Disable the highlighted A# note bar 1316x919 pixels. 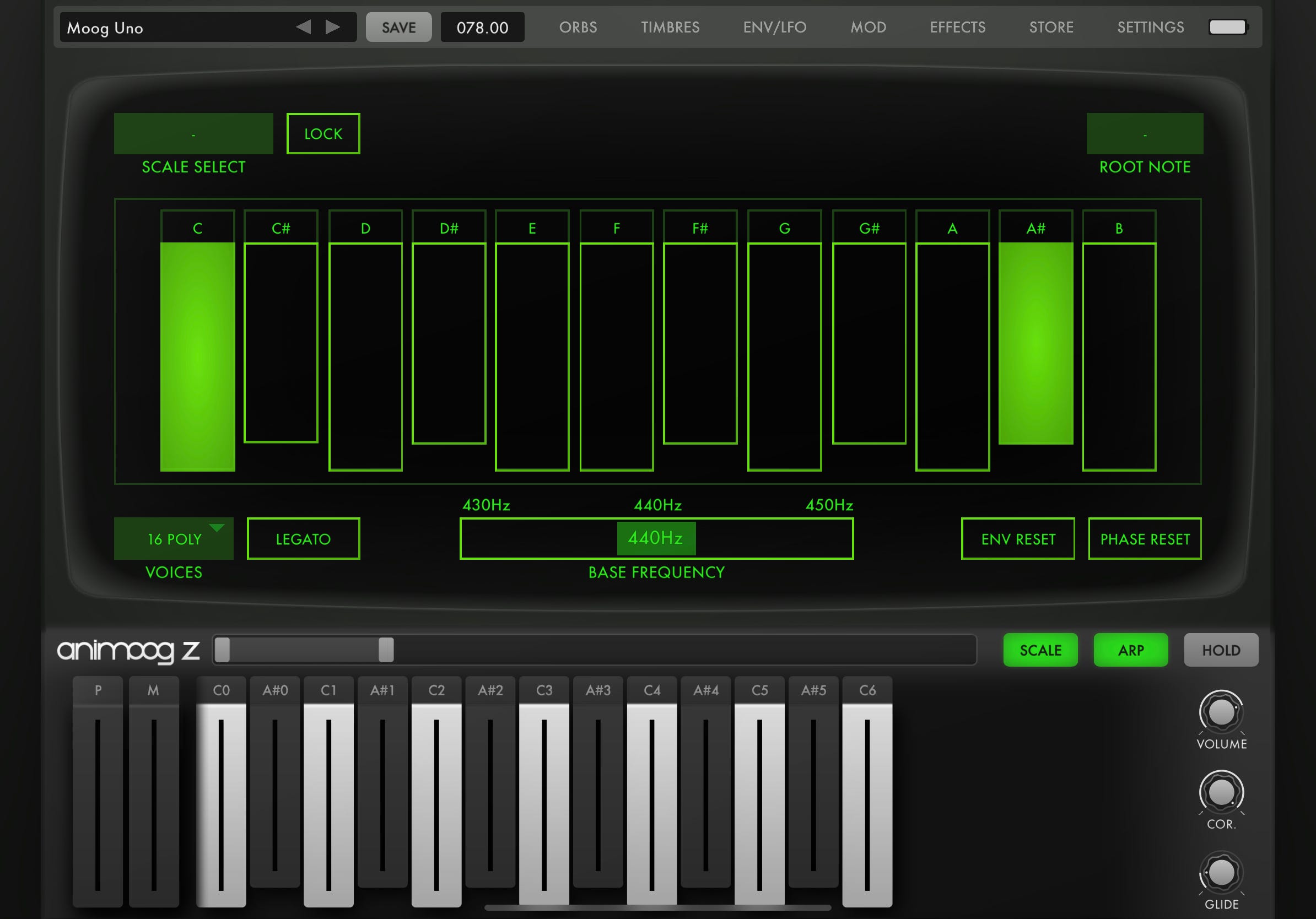coord(1035,343)
